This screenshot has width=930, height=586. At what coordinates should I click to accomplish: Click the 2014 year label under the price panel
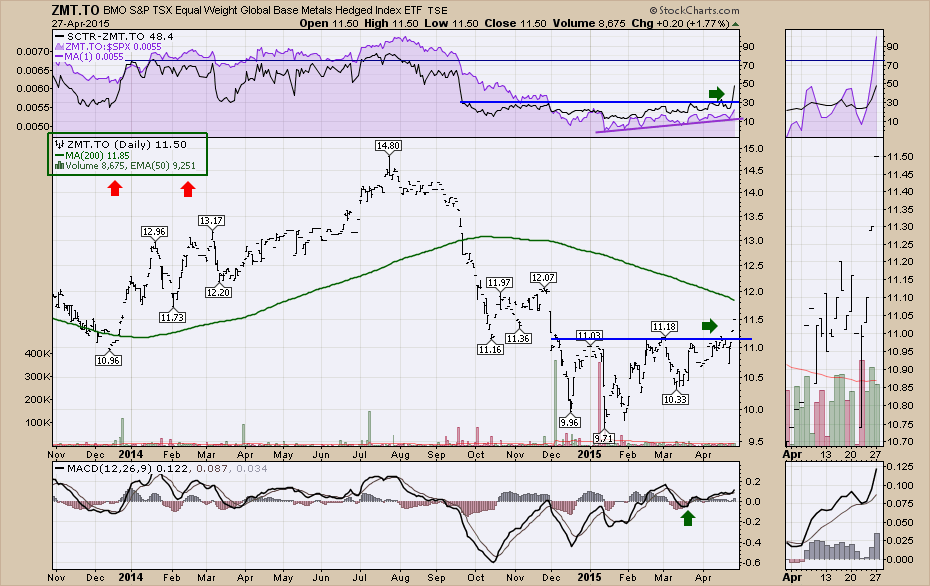click(x=130, y=454)
